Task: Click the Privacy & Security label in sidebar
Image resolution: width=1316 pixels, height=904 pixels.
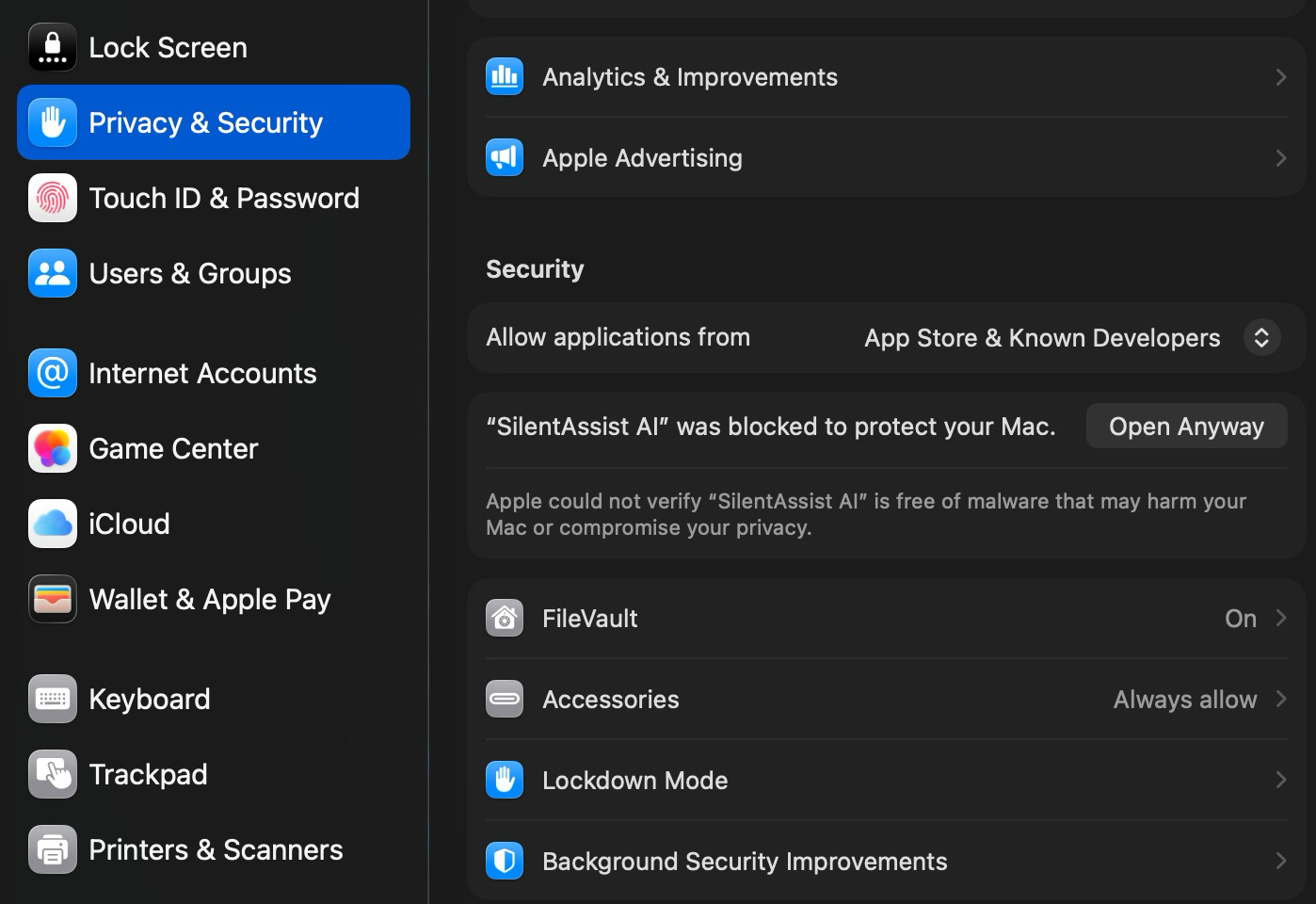Action: [205, 123]
